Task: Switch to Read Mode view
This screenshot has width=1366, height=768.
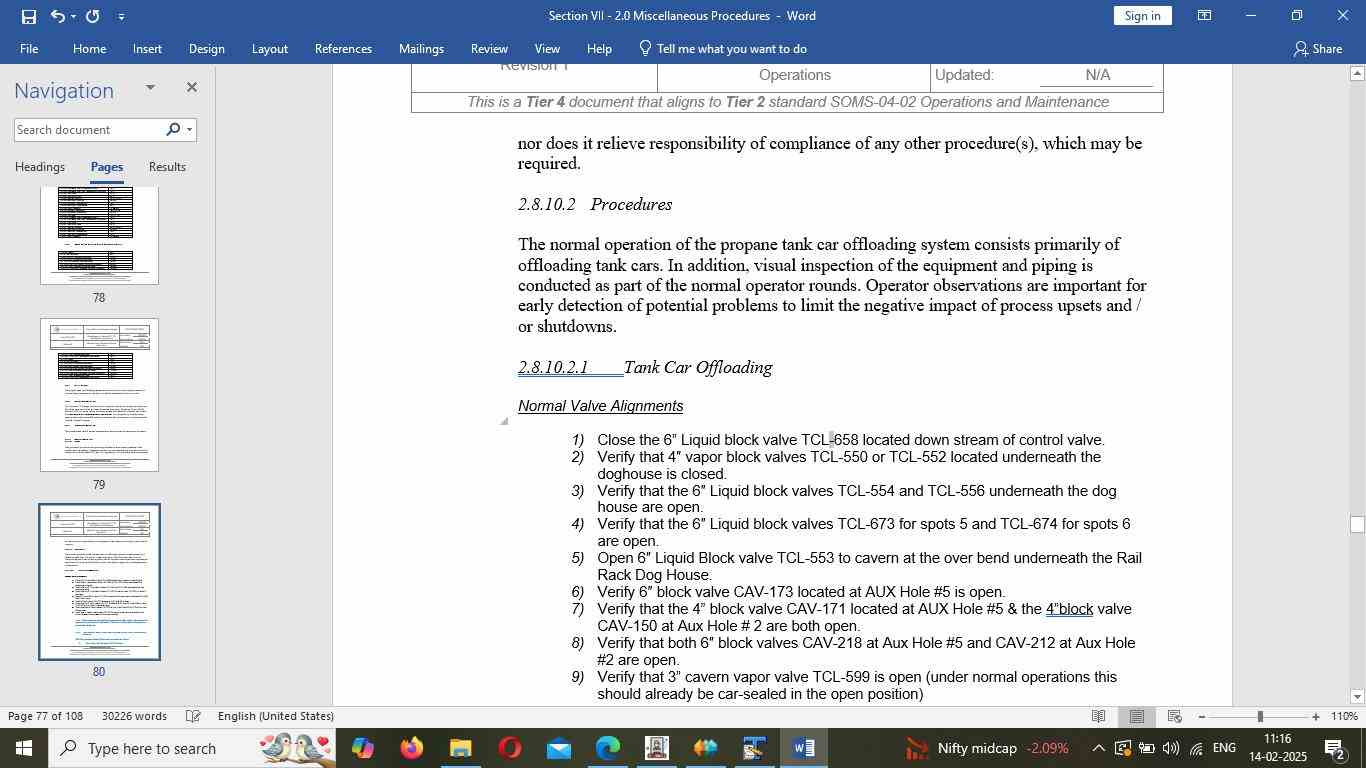Action: 1098,716
